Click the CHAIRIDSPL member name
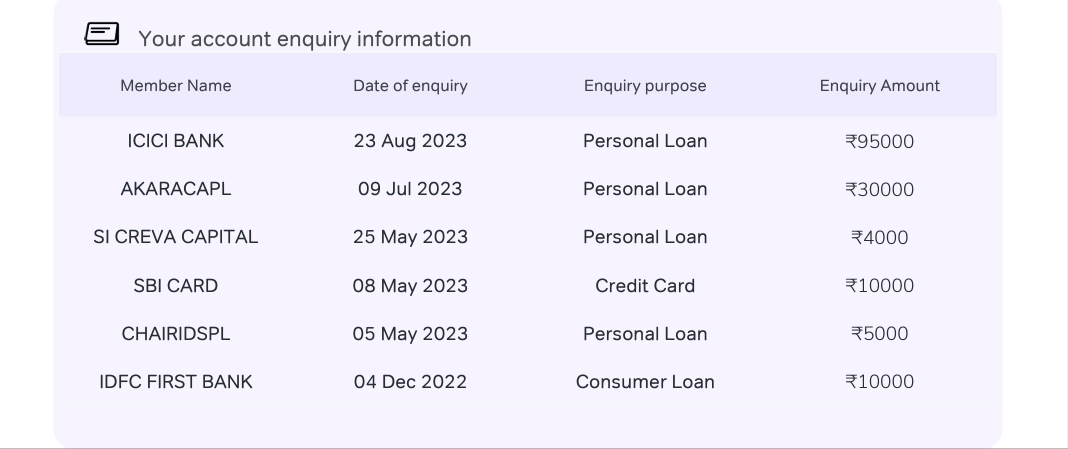 (176, 334)
